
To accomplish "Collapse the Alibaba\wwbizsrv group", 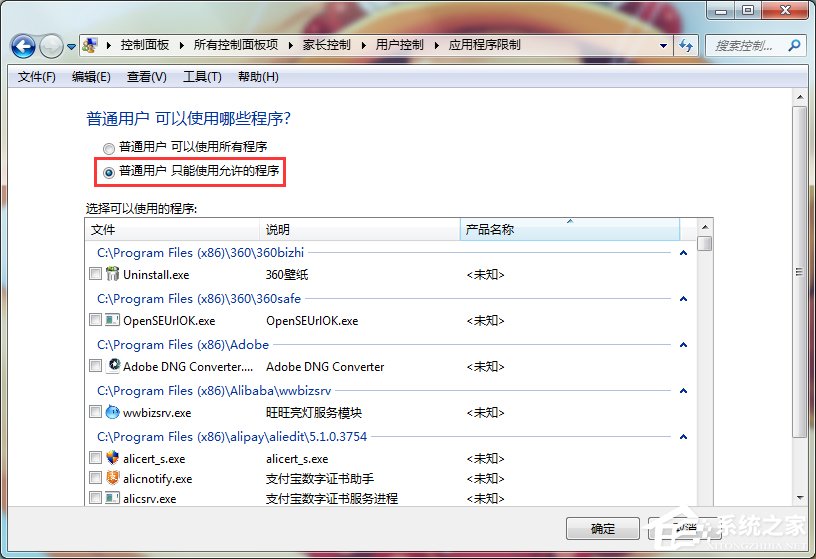I will (683, 391).
